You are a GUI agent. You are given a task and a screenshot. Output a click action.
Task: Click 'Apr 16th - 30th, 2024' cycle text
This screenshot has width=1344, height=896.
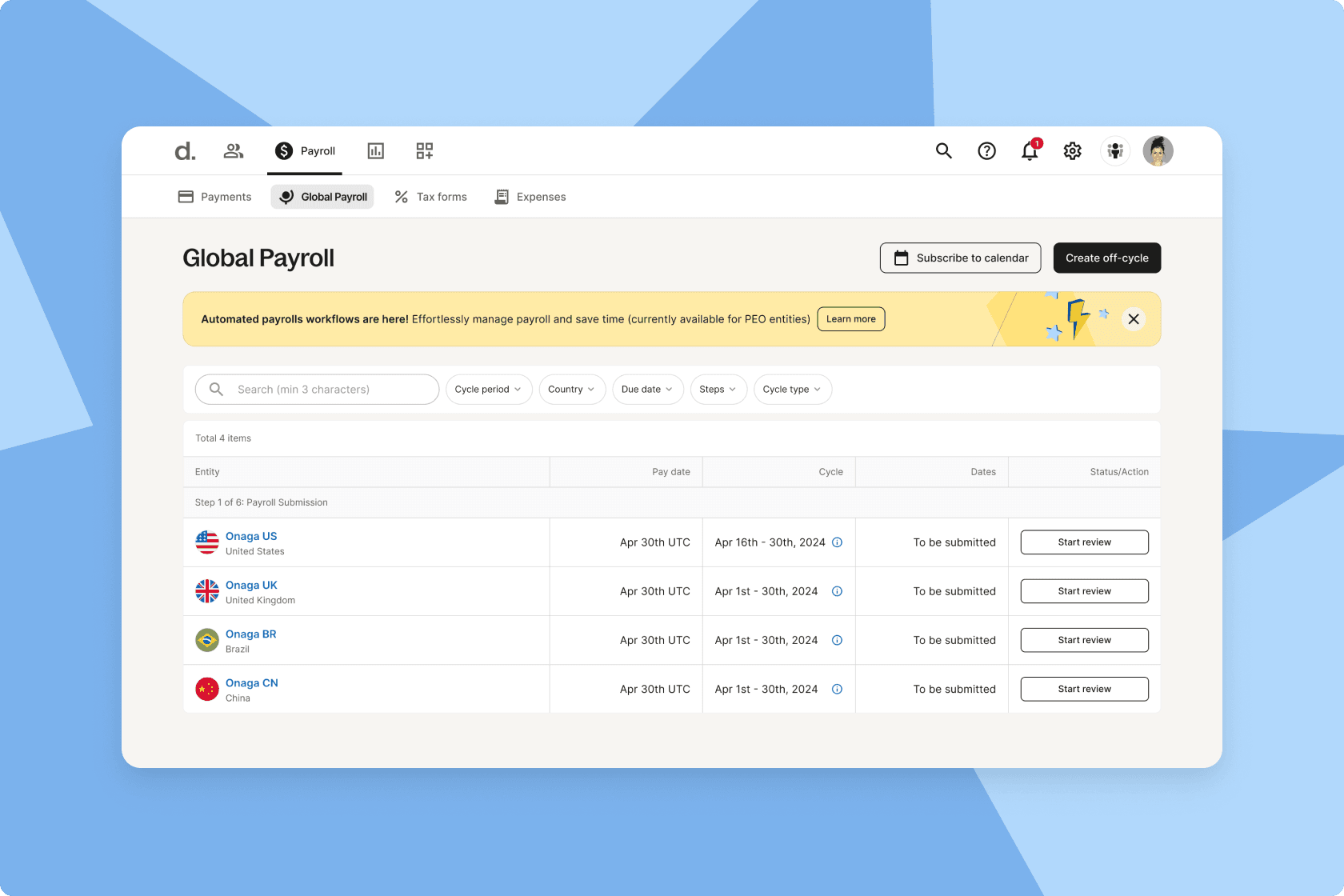770,542
